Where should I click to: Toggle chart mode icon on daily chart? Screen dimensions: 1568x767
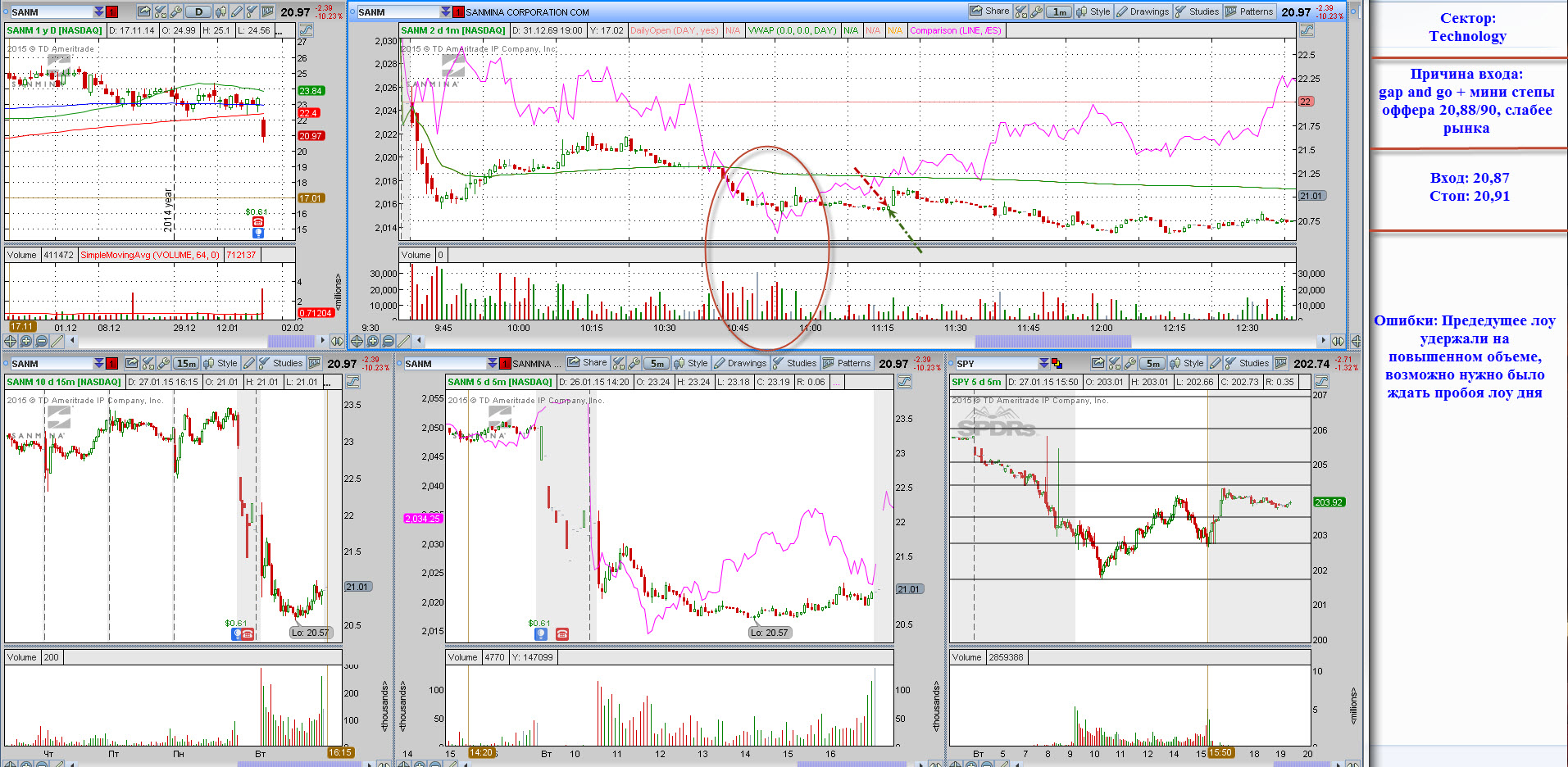click(306, 29)
